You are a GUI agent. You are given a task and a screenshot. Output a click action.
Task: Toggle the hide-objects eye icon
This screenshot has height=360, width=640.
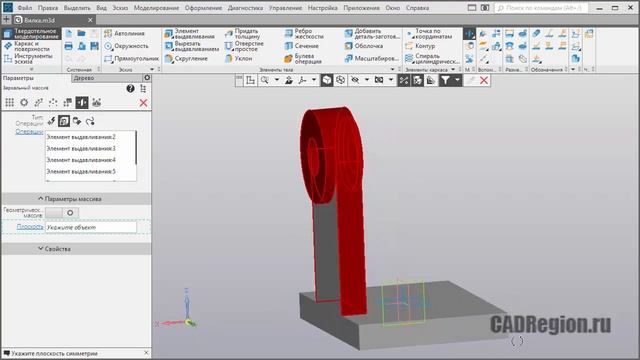[355, 80]
